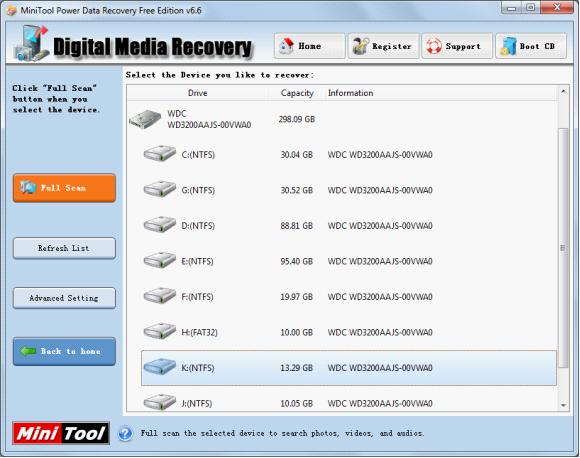Image resolution: width=580 pixels, height=458 pixels.
Task: Select the F:(NTFS) drive icon
Action: click(x=160, y=296)
